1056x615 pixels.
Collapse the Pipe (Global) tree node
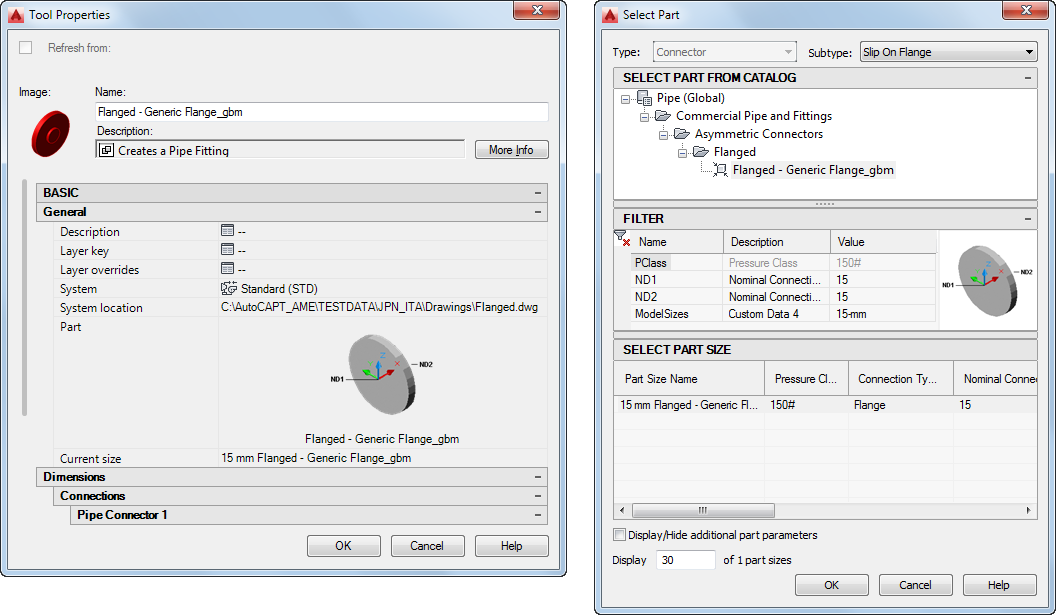626,99
